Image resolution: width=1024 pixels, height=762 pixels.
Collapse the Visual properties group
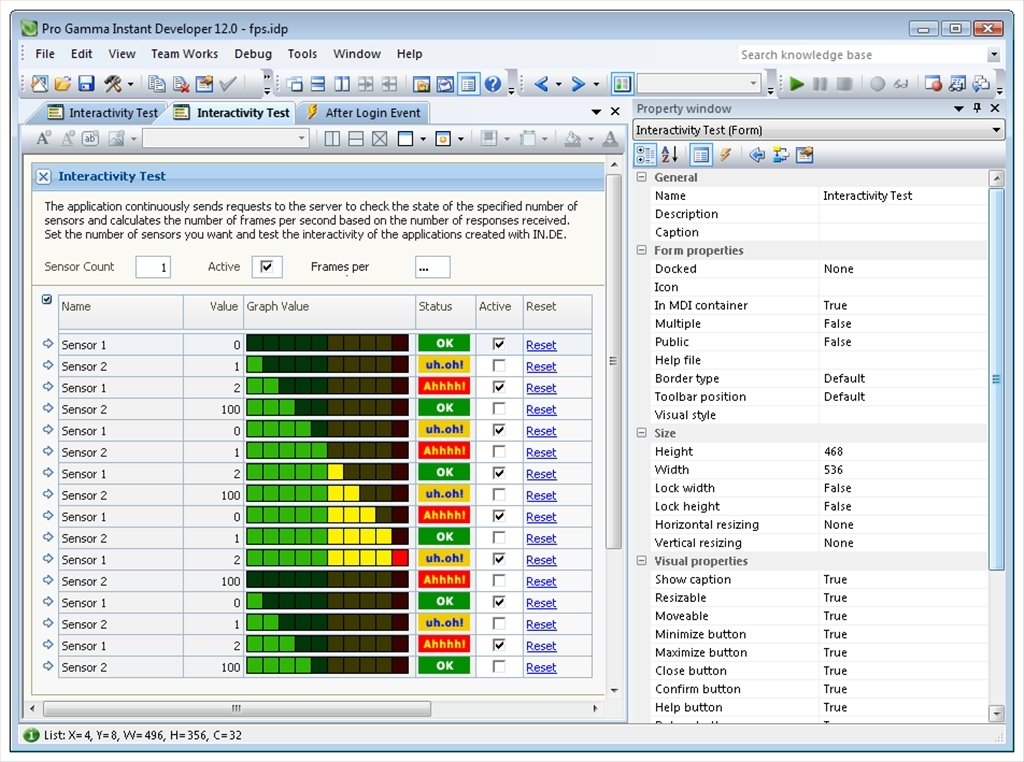pos(642,561)
